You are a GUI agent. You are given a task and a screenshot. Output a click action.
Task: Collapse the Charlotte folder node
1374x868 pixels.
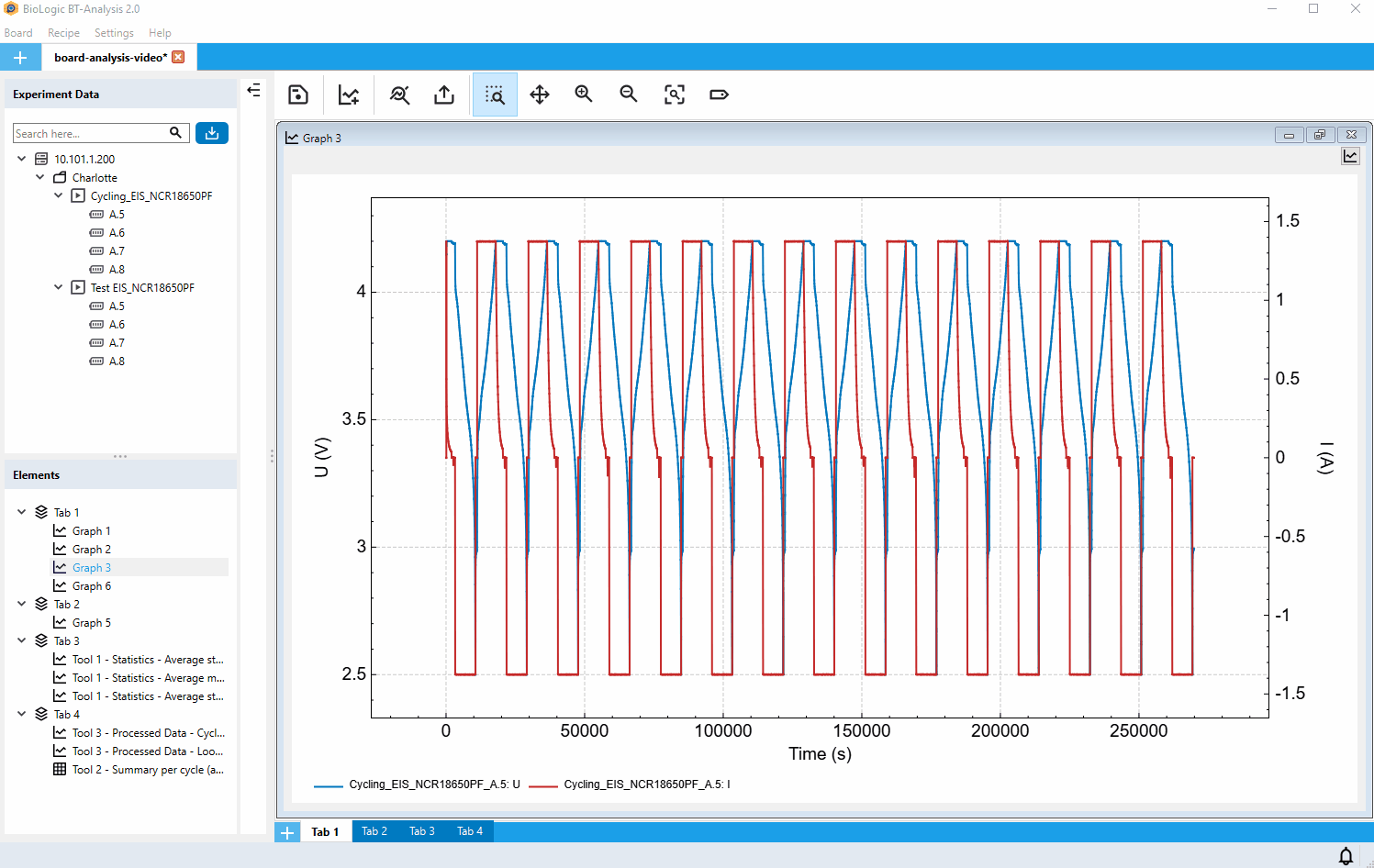tap(40, 177)
